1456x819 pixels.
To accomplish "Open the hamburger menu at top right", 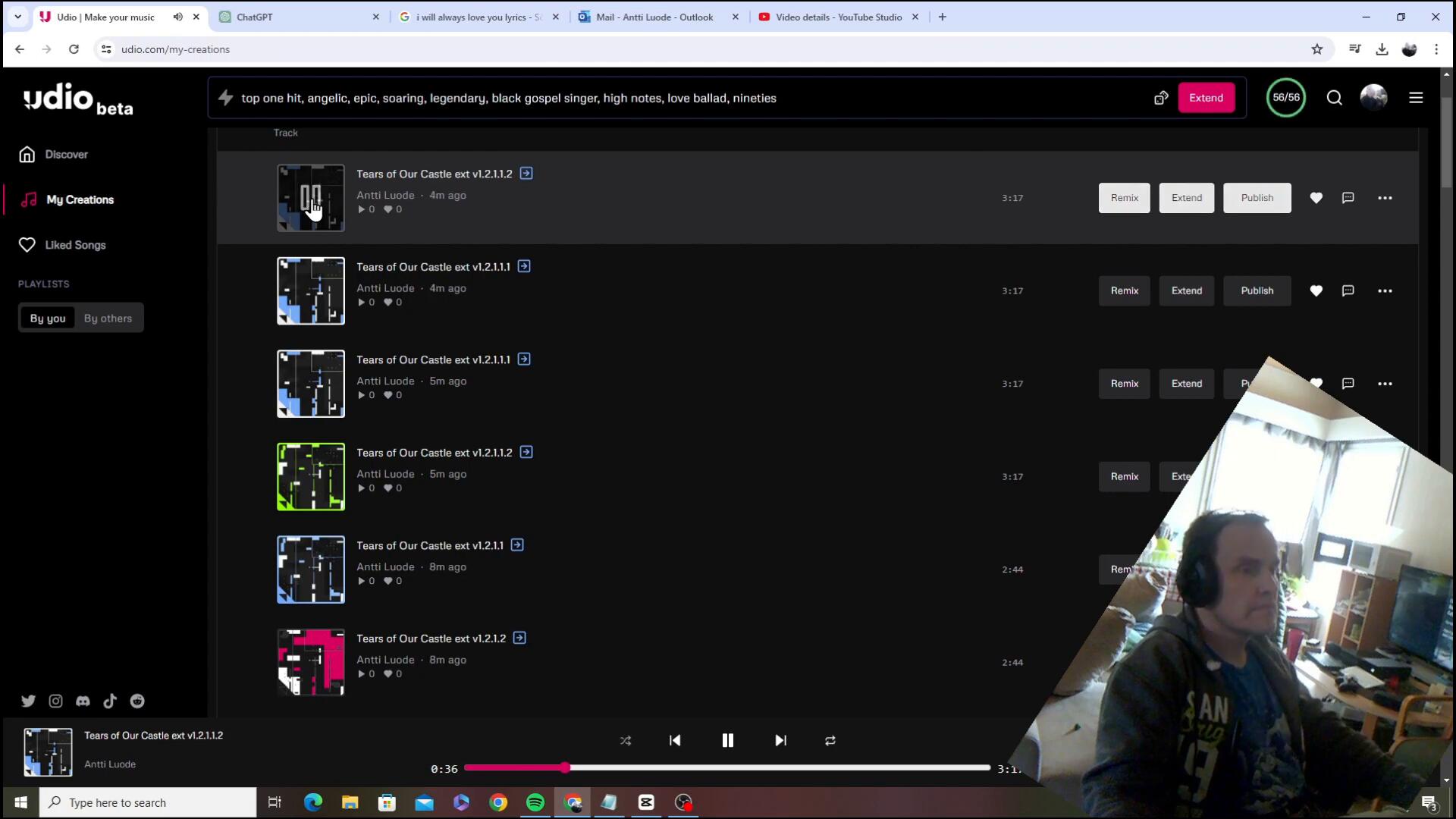I will [x=1415, y=98].
